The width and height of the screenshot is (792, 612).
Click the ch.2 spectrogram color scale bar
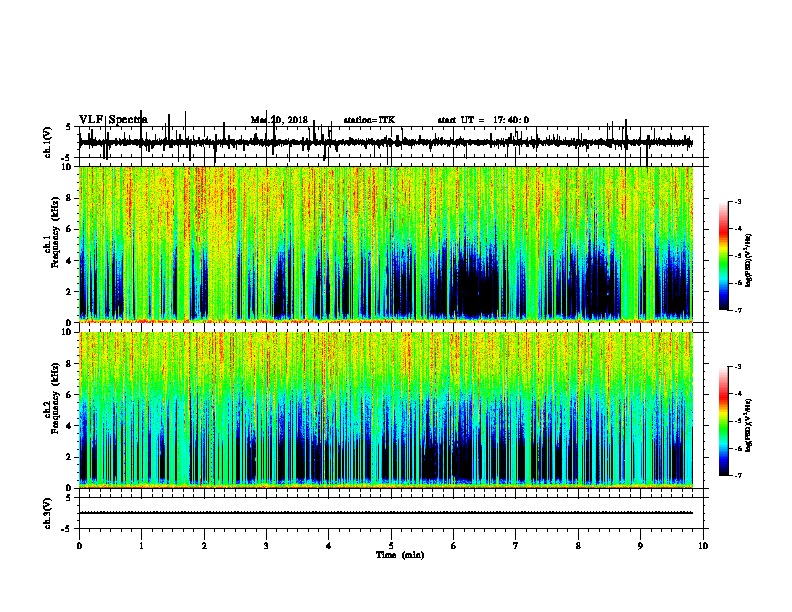pos(724,421)
